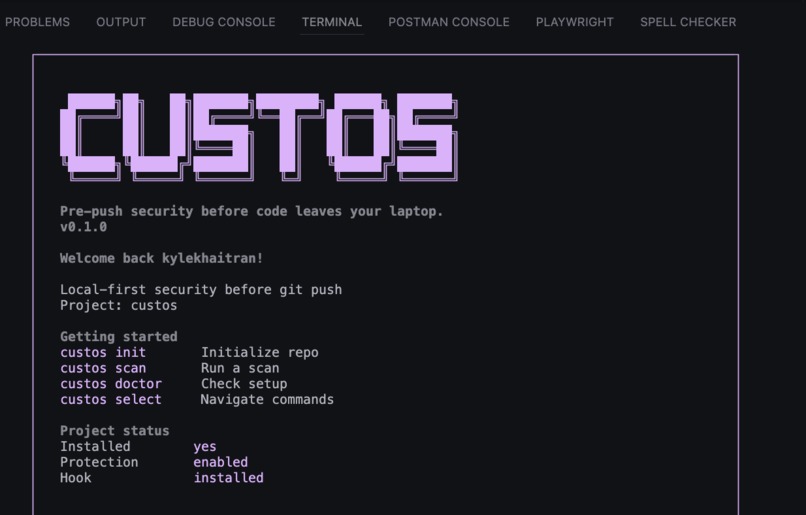Open the SPELL CHECKER tab
Viewport: 806px width, 515px height.
pyautogui.click(x=688, y=22)
